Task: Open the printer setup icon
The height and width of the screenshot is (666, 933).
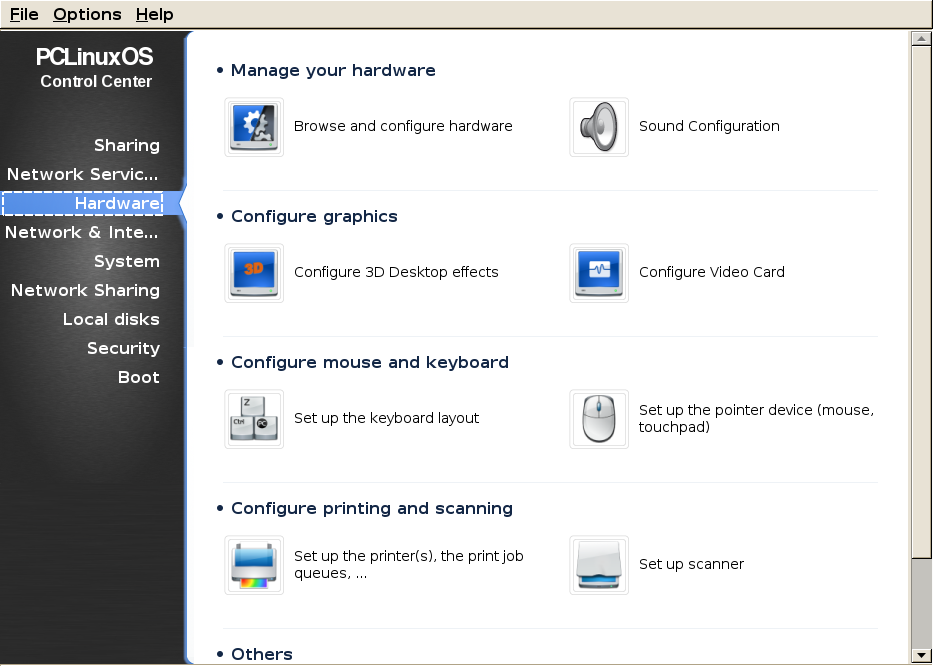Action: coord(254,564)
